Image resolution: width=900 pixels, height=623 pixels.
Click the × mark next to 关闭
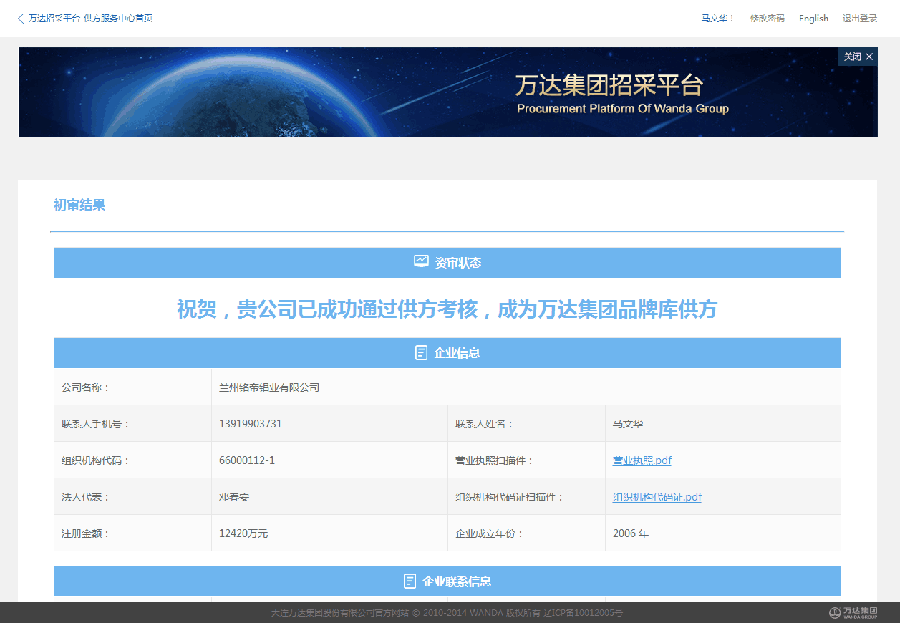[869, 56]
